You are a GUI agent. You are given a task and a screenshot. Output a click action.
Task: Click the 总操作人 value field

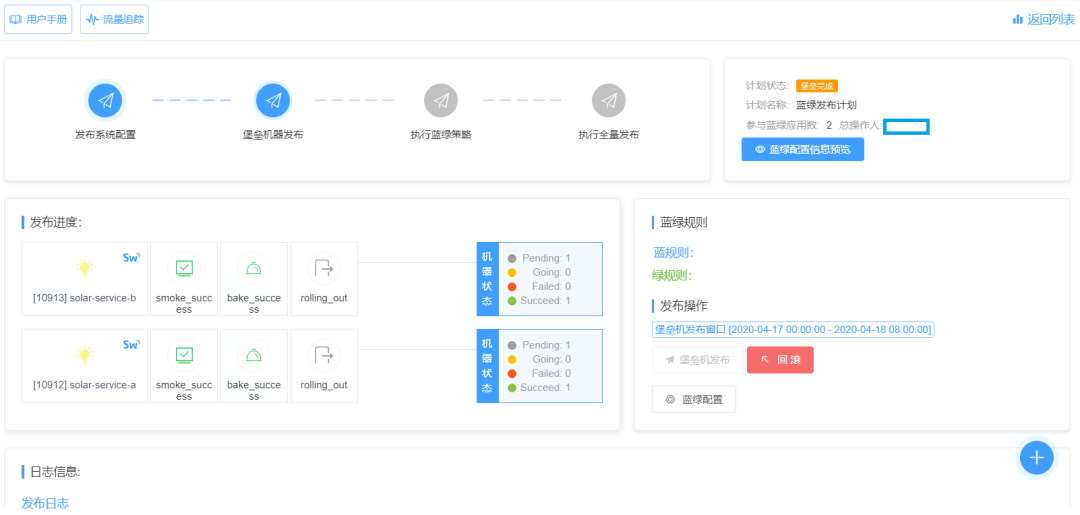coord(906,126)
